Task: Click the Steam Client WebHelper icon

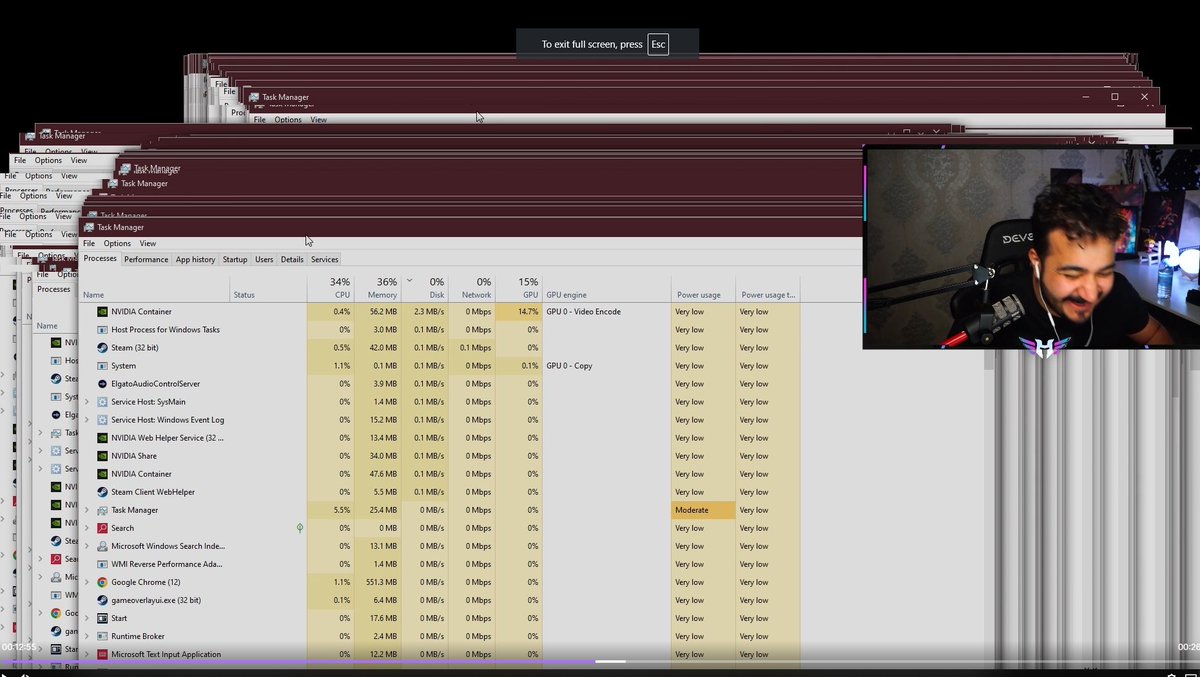Action: coord(102,492)
